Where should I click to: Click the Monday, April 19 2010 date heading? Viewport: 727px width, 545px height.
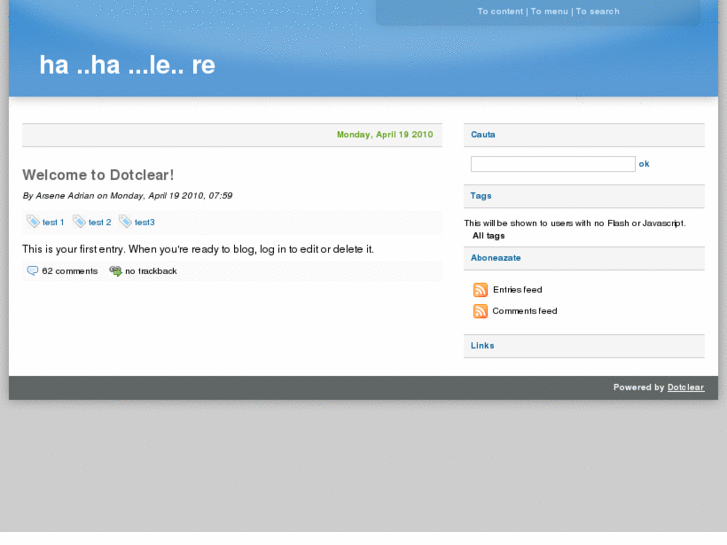pos(385,135)
